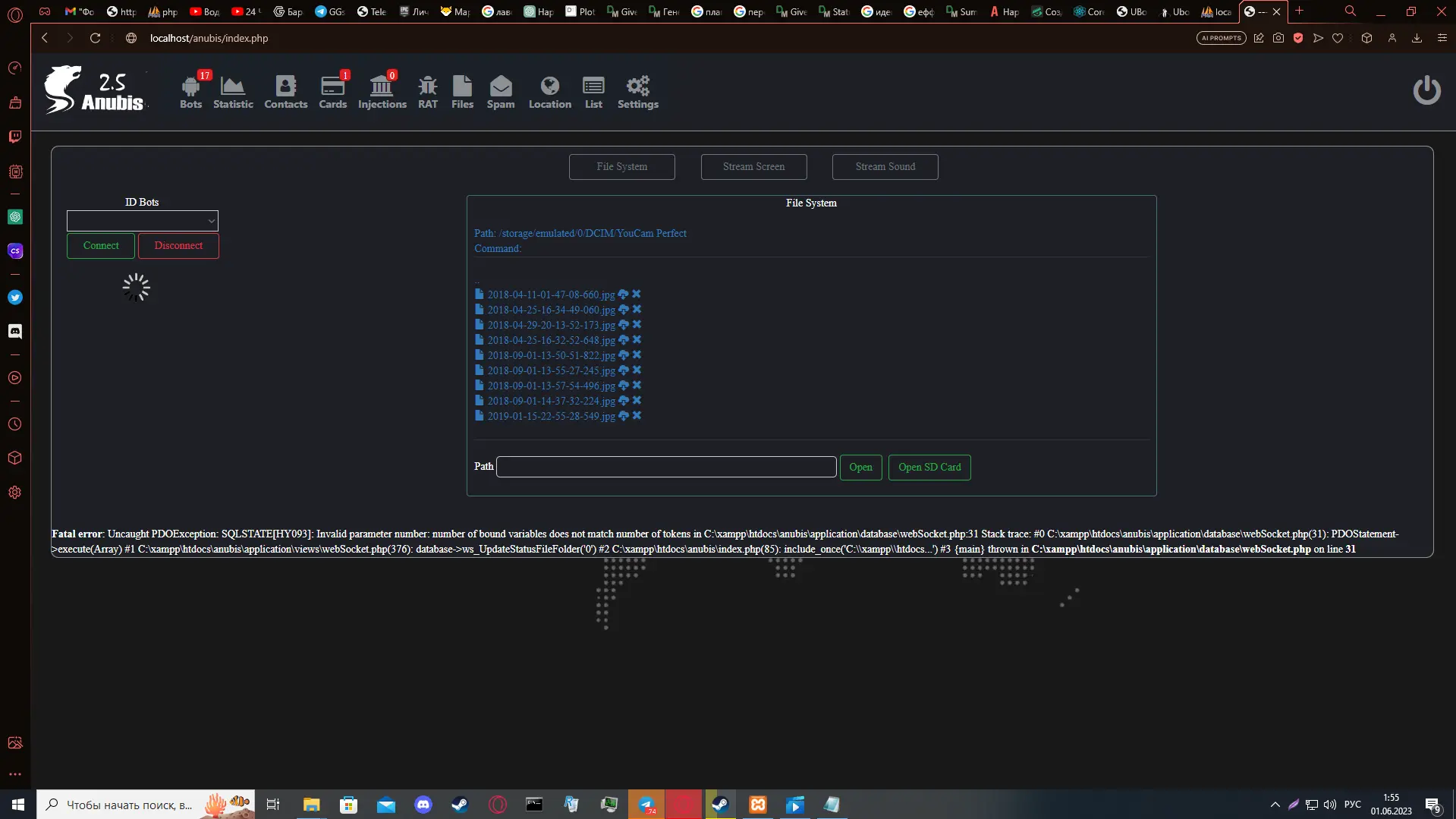Download file 2018-09-01-13-50-51-822.jpg

[623, 355]
